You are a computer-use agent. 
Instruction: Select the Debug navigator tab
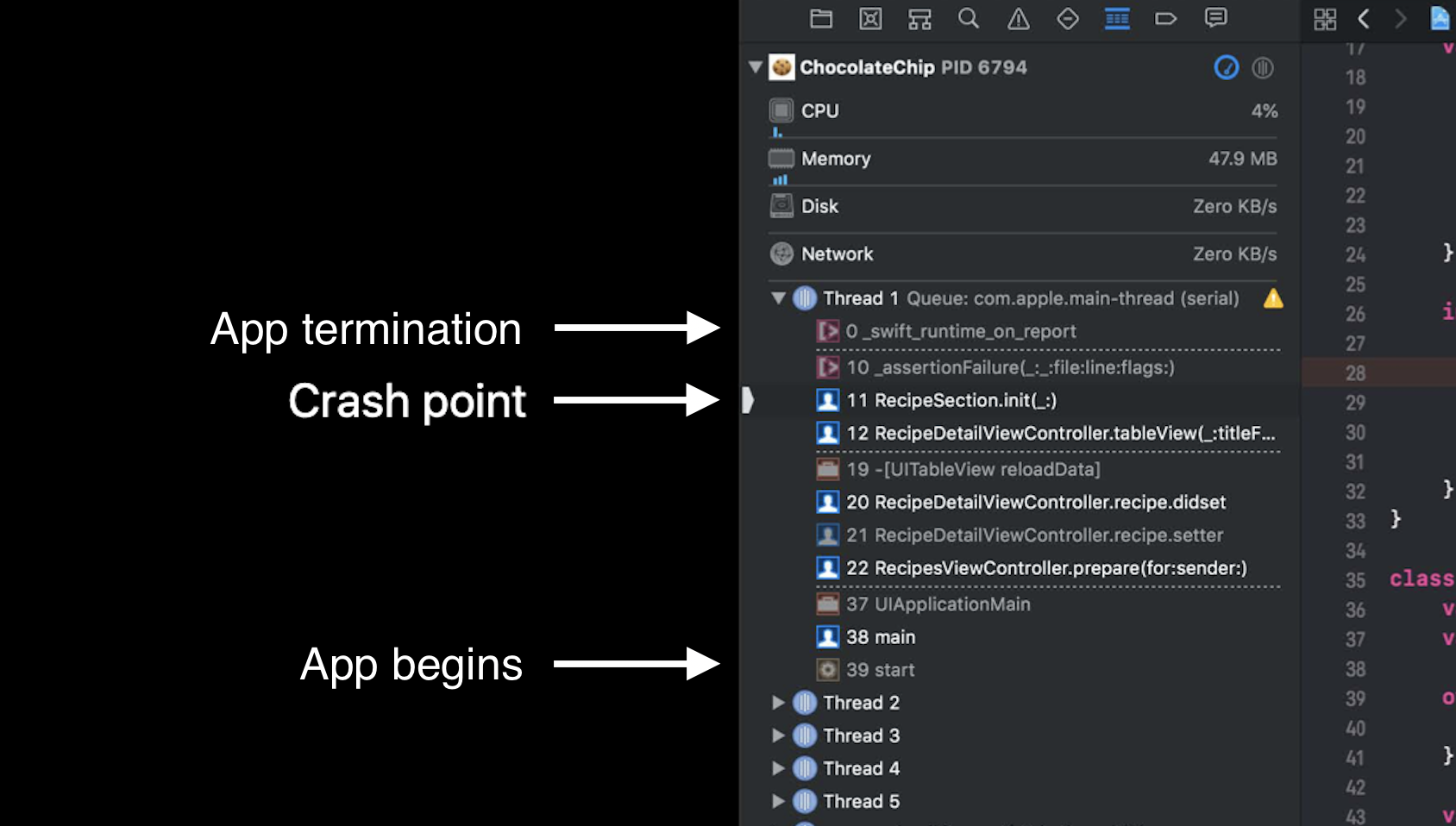[1116, 18]
